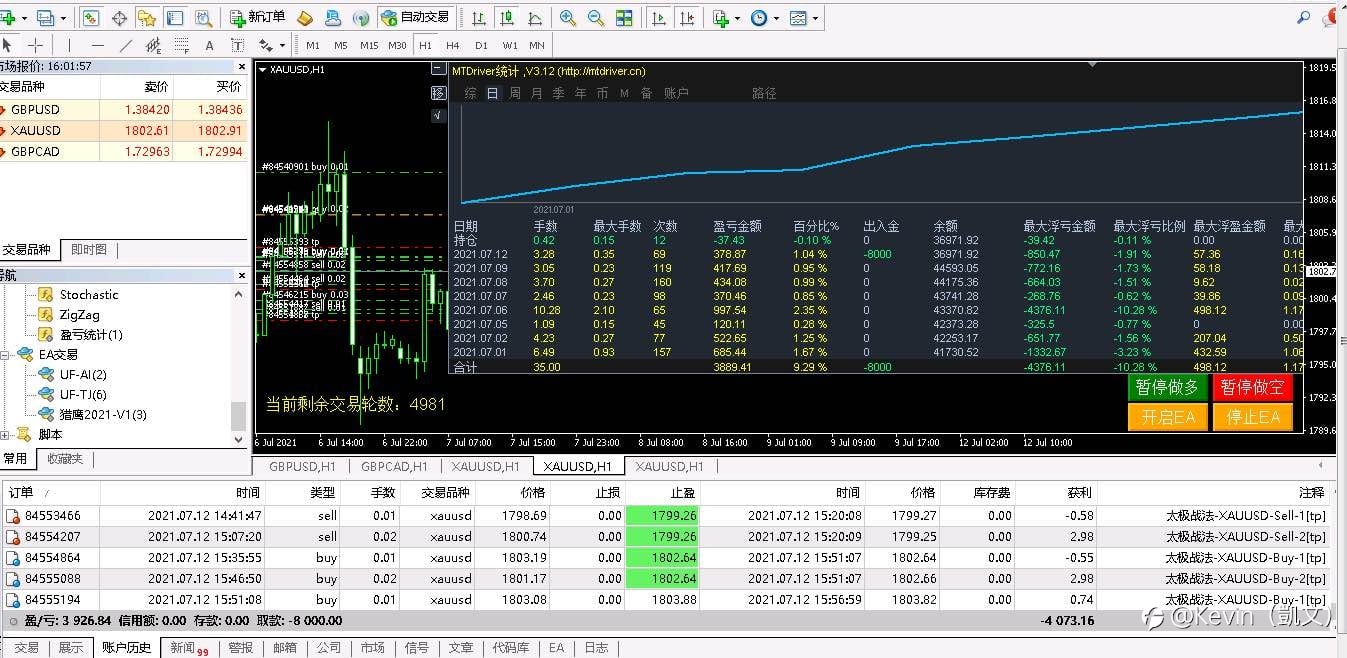The height and width of the screenshot is (658, 1347).
Task: Collapse MTDriver panel minus button
Action: (438, 69)
